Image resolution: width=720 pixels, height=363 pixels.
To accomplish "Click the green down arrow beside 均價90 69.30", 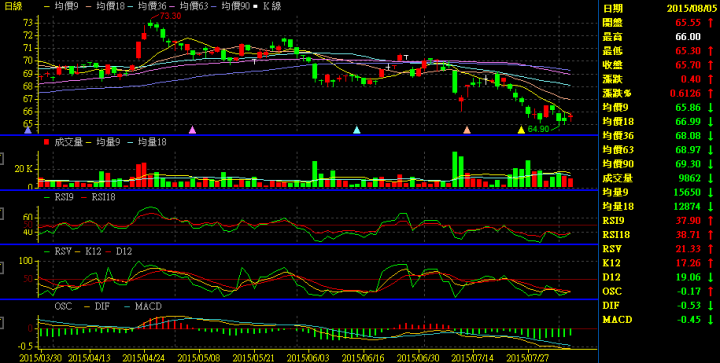I will pos(710,164).
